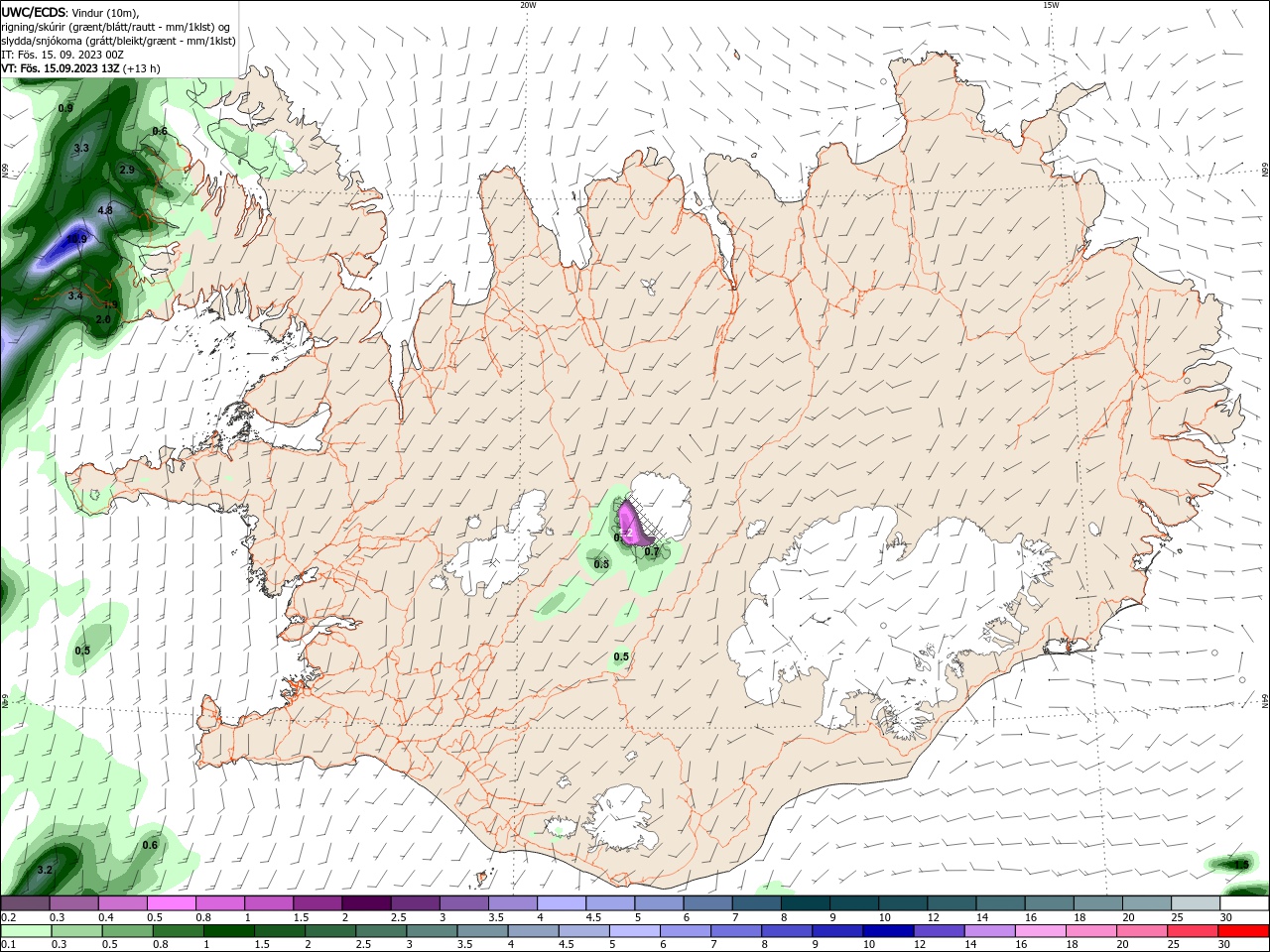Click the 'VT: Fös. 15.09.2023 13Z (+13 h)' line
The height and width of the screenshot is (952, 1270).
click(81, 68)
